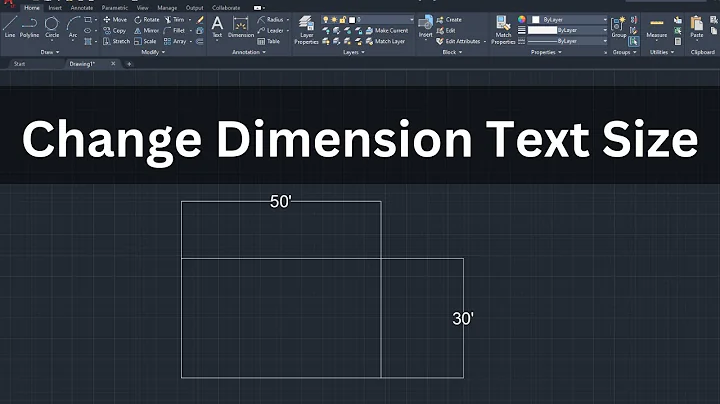Activate the Copy command
This screenshot has width=720, height=404.
[114, 31]
